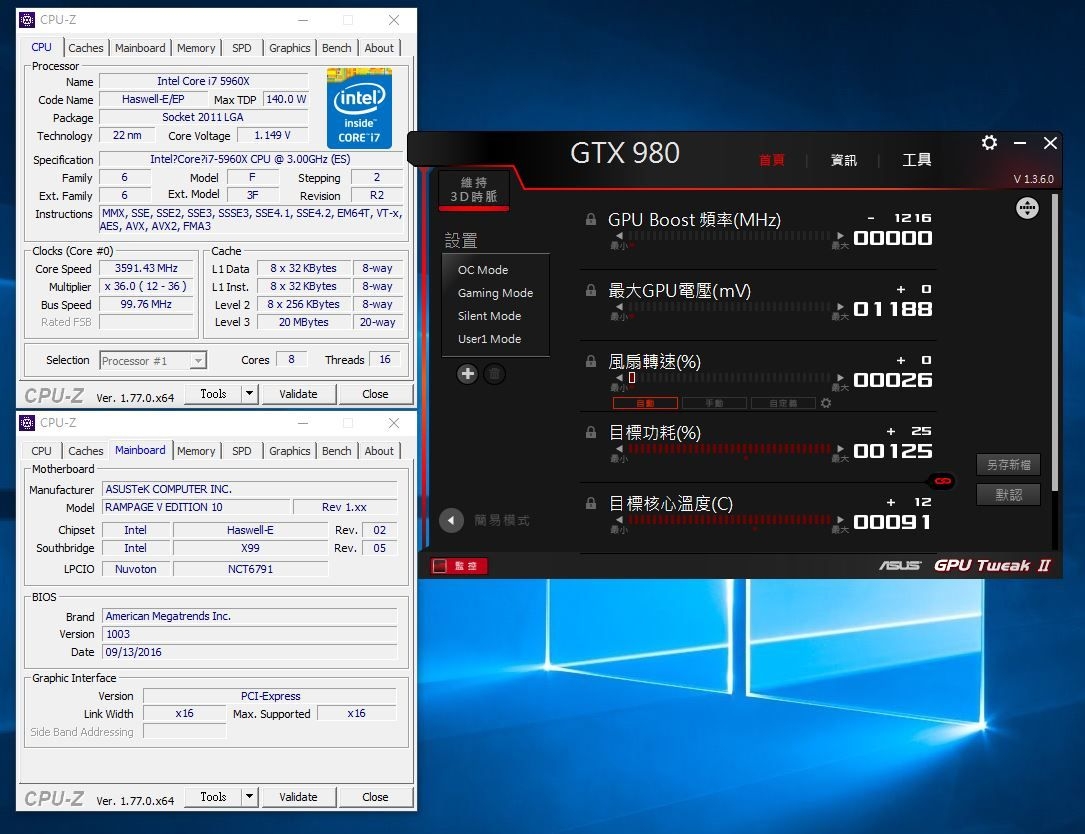
Task: Open Graphics tab in bottom CPU-Z
Action: [x=289, y=451]
